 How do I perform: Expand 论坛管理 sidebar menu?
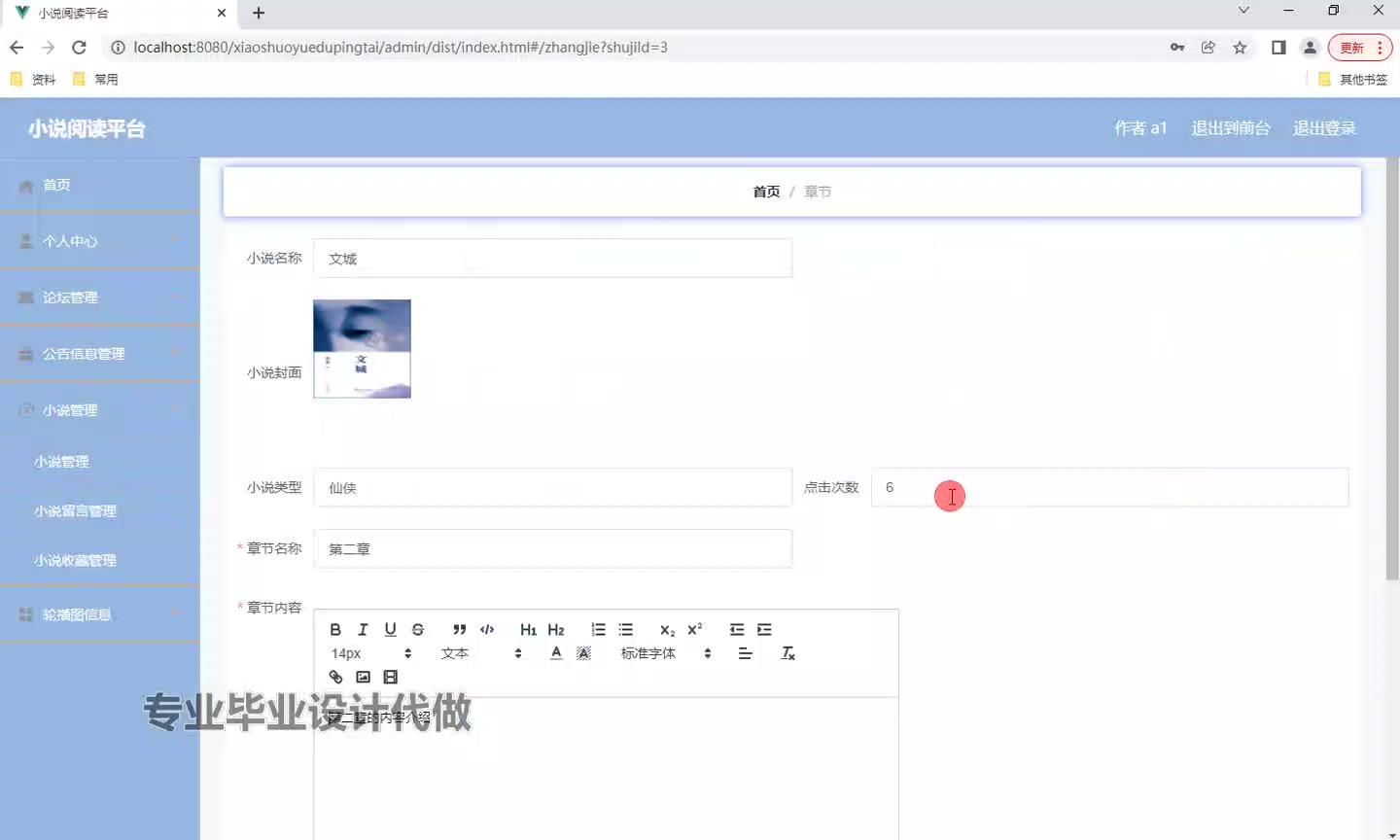[x=100, y=297]
